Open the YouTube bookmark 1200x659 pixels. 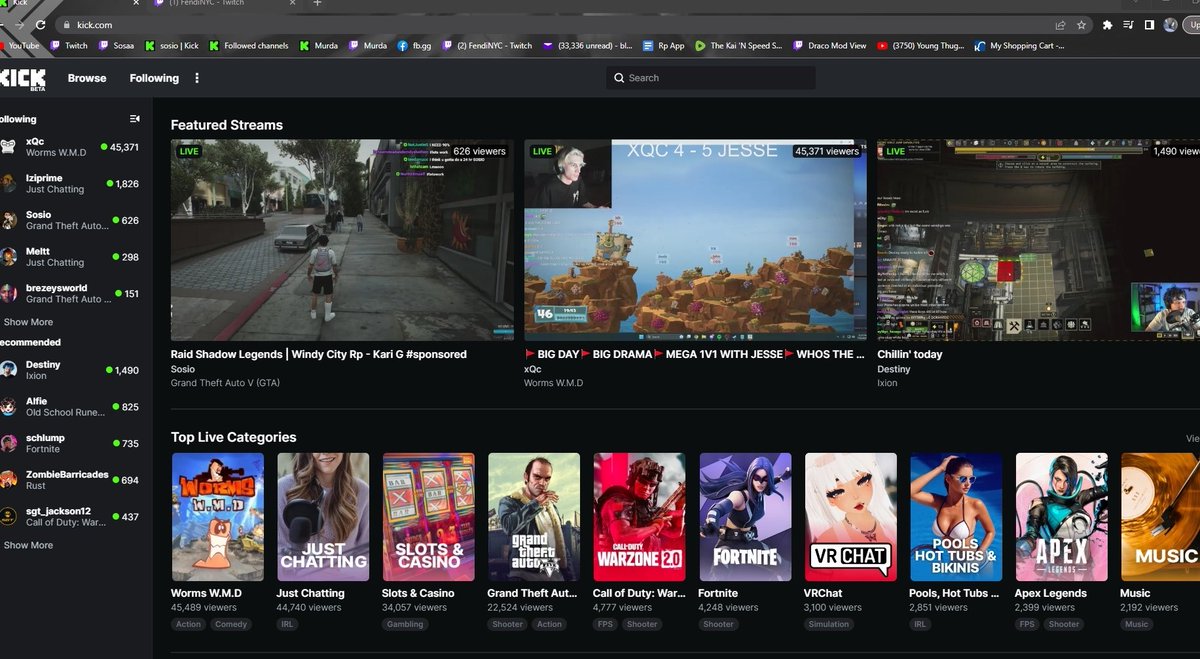18,45
